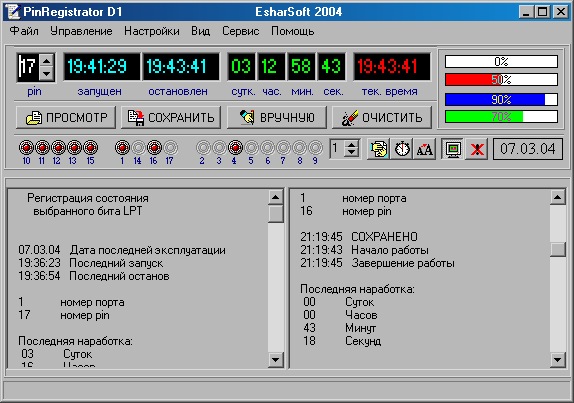Image resolution: width=574 pixels, height=403 pixels.
Task: Click the monitor display icon
Action: 453,149
